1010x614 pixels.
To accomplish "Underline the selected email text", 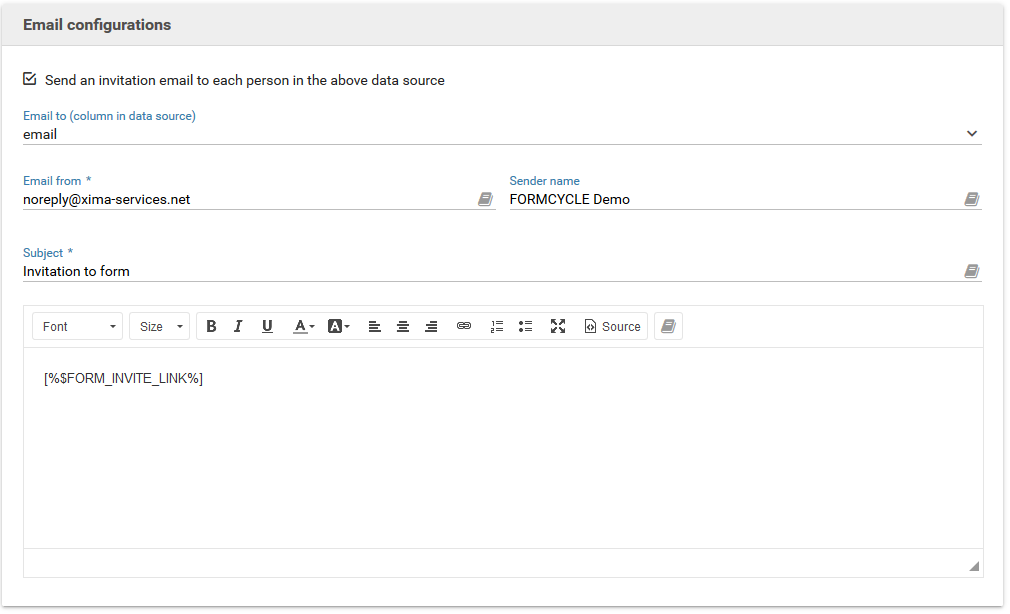I will pyautogui.click(x=267, y=327).
